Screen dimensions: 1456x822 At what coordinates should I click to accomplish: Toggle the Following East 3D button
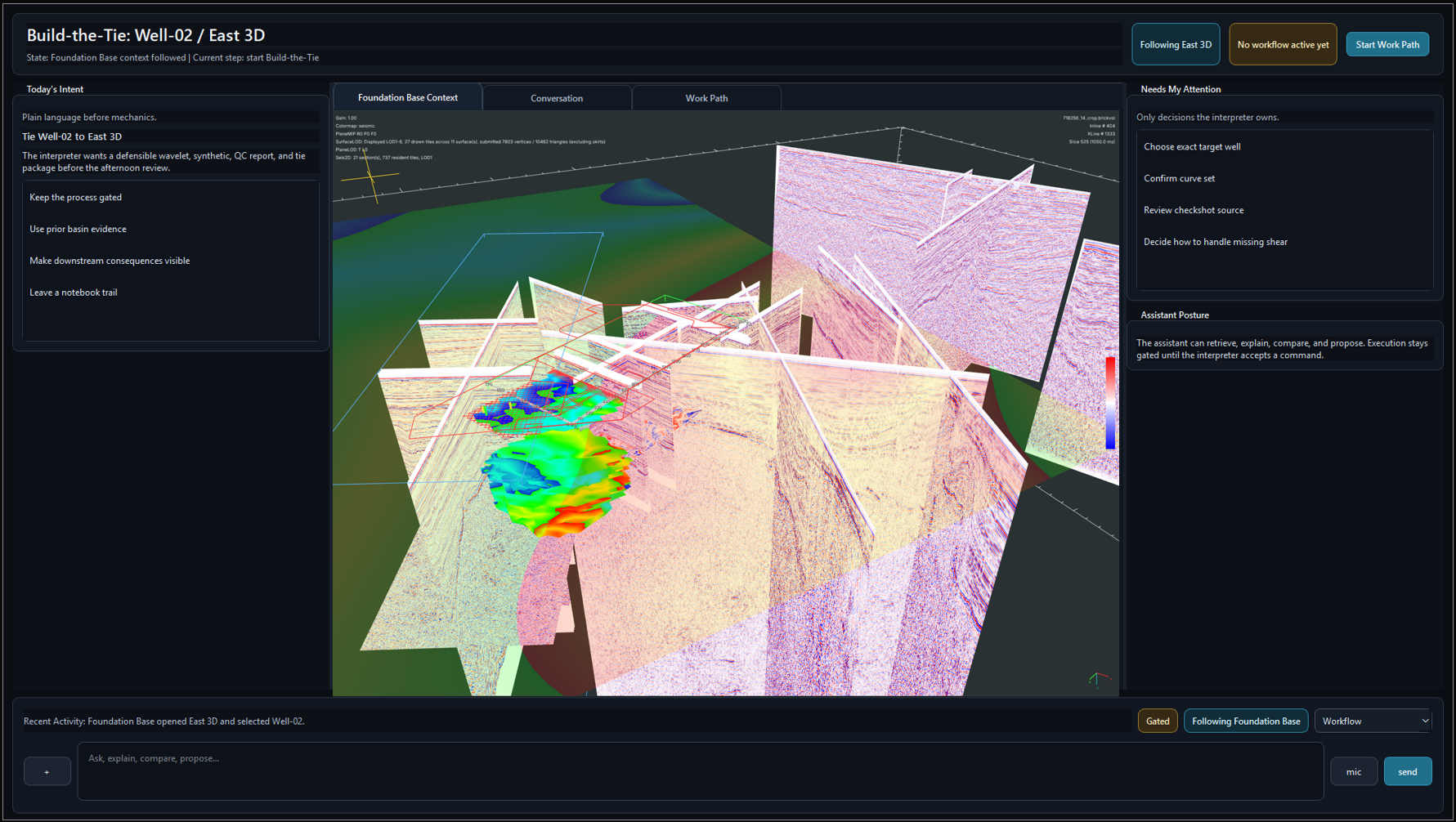(x=1176, y=44)
